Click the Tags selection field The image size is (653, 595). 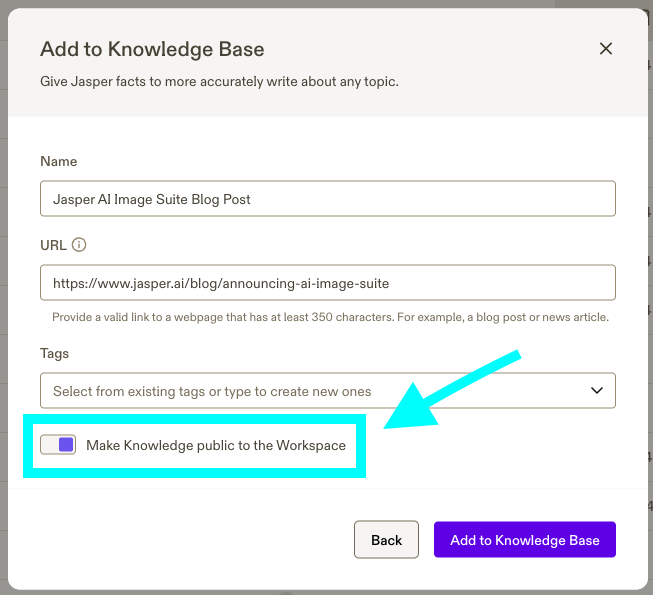point(328,391)
